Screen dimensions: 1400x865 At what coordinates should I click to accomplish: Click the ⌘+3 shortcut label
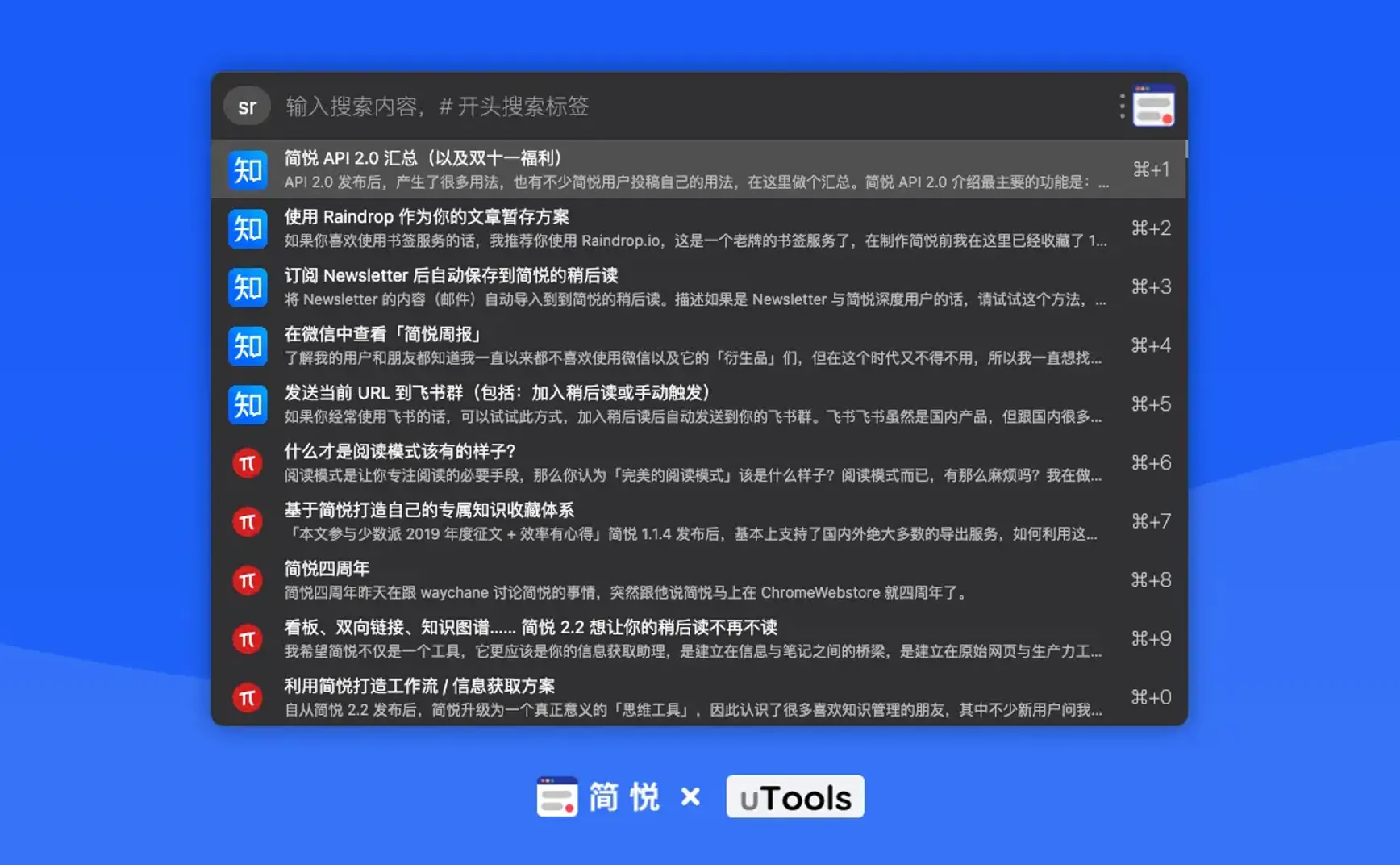pos(1152,287)
